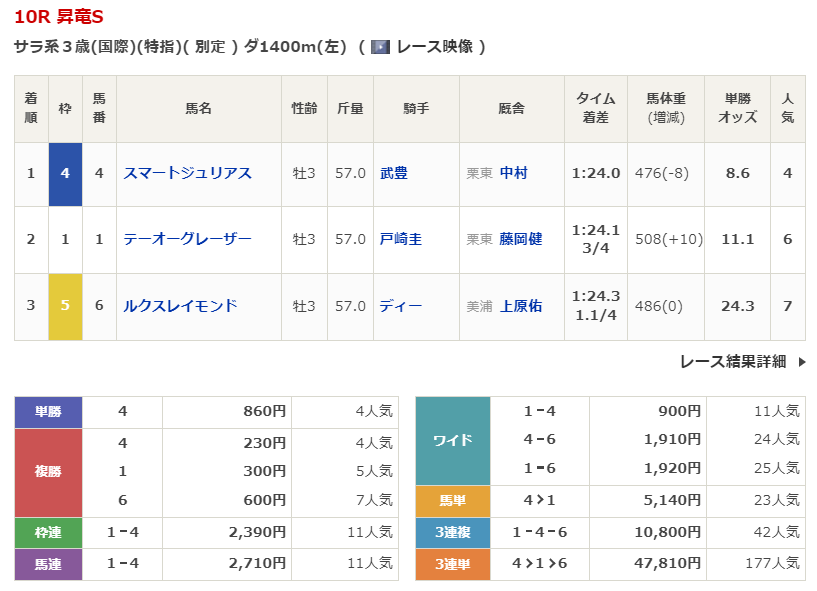817x591 pixels.
Task: Open jockey 武豊 profile
Action: pyautogui.click(x=394, y=173)
